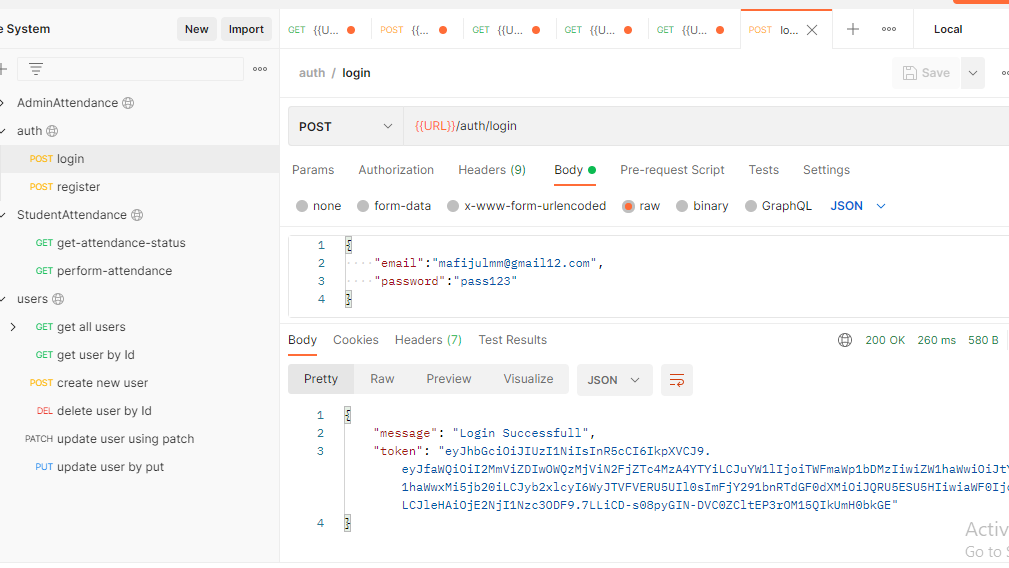Viewport: 1009px width, 568px height.
Task: Open sidebar three-dots options menu
Action: [260, 69]
